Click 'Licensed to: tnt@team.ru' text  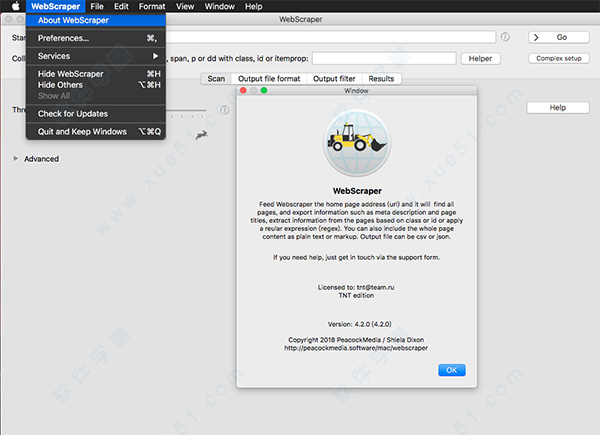coord(356,287)
